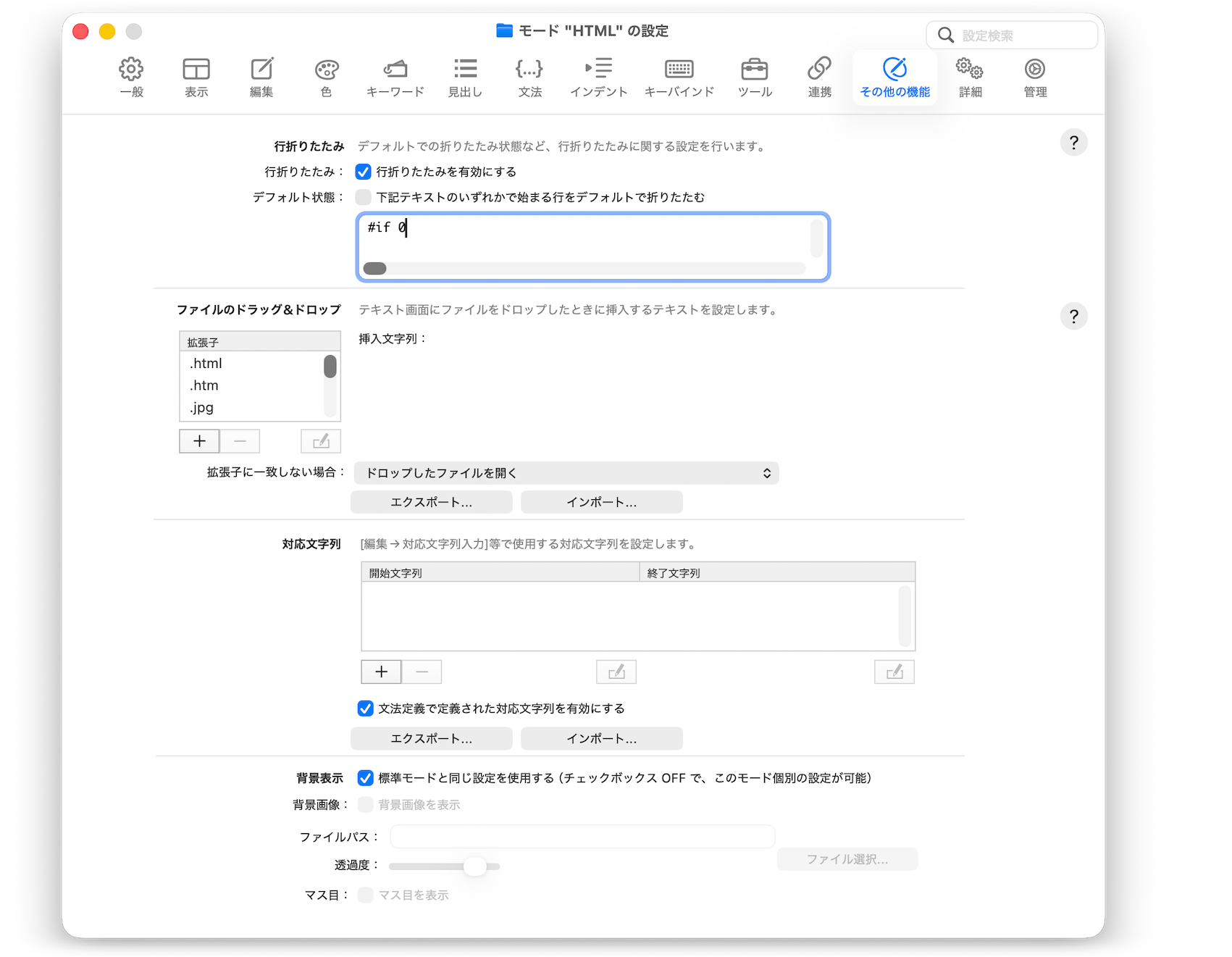Open the キーバインド keyboard icon
Screen dimensions: 1232x957
point(679,70)
